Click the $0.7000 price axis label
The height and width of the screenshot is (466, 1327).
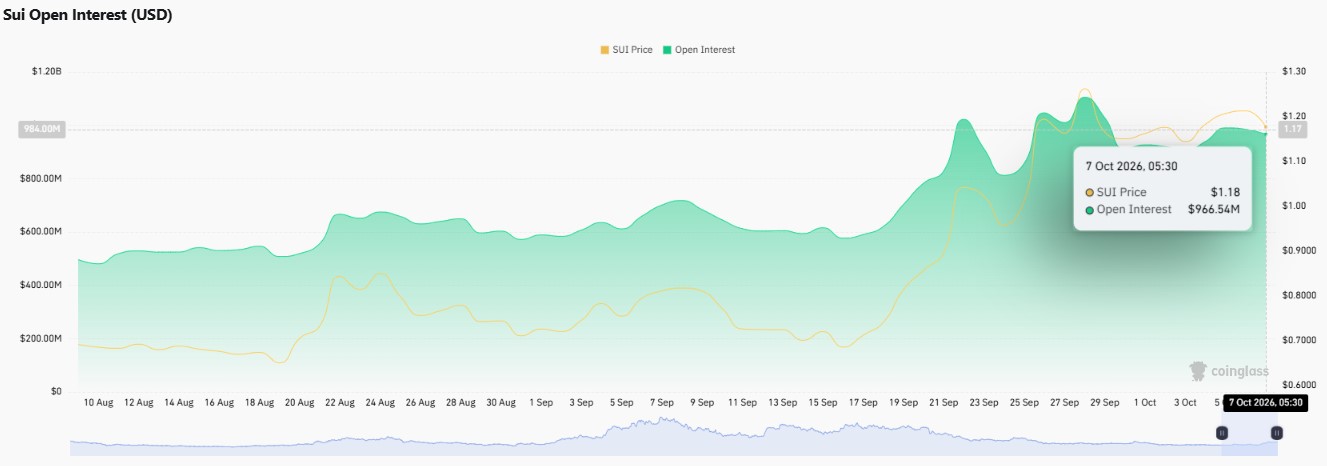[x=1298, y=341]
